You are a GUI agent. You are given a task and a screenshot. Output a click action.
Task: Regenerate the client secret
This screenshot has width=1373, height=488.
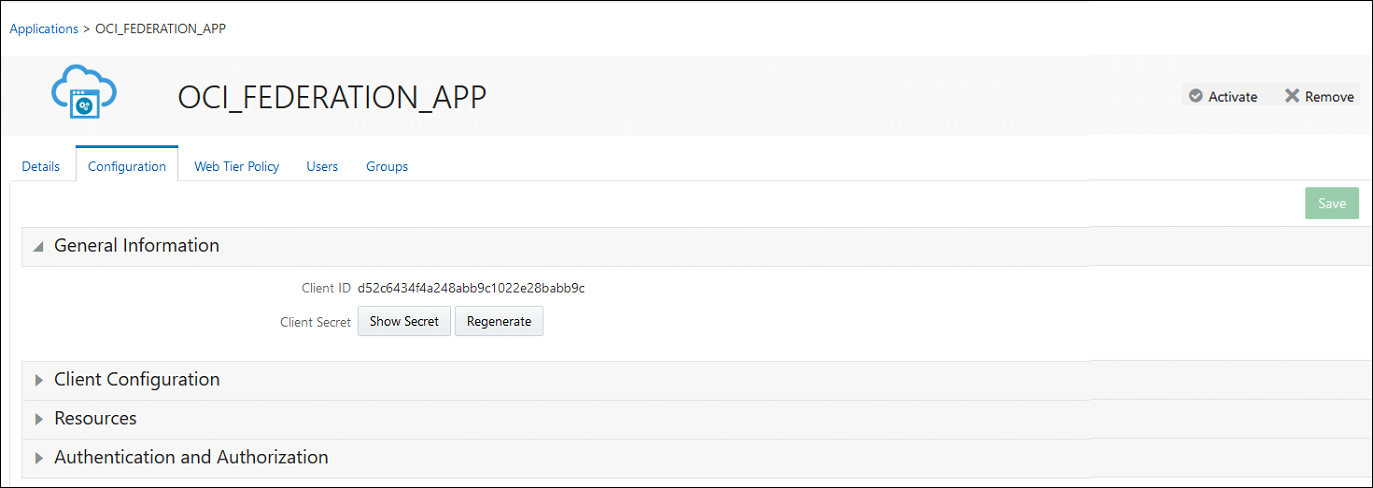click(x=499, y=321)
